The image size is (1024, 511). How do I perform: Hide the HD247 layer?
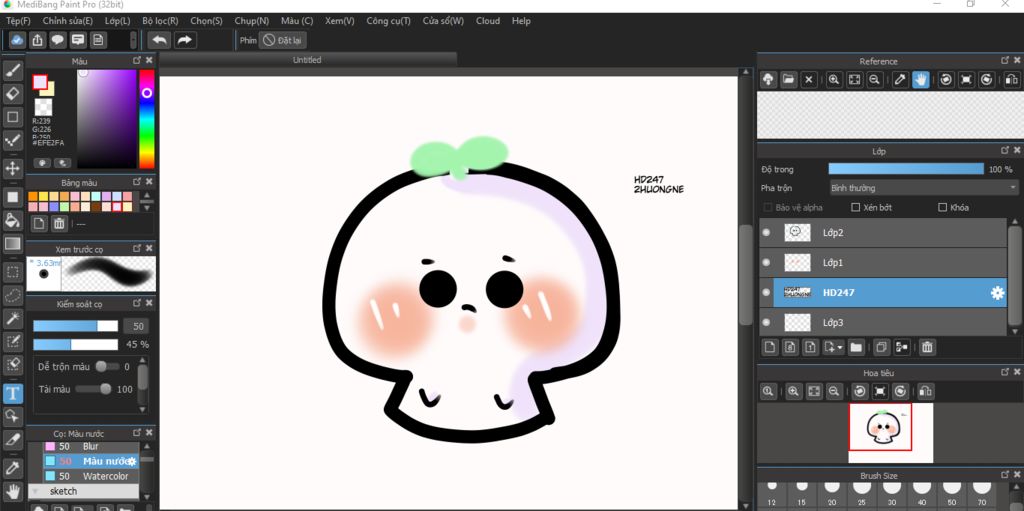[767, 293]
